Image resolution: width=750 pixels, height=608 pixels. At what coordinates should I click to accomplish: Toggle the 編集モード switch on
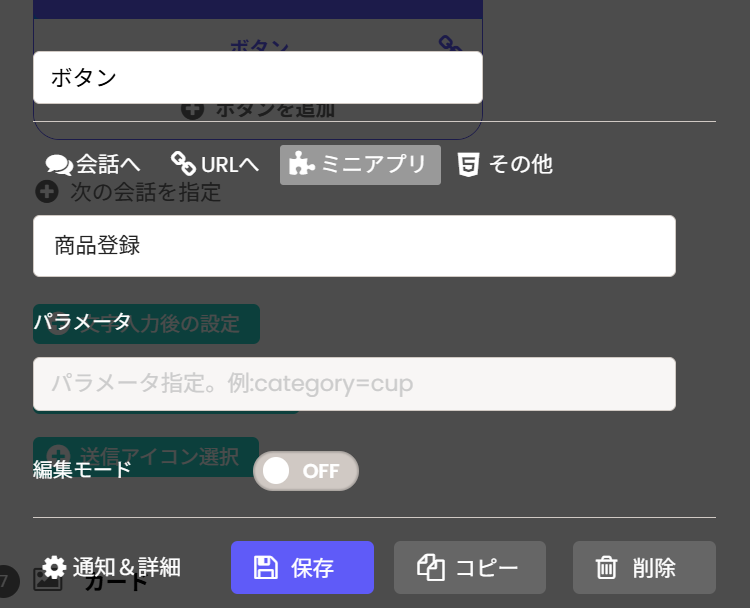[x=306, y=471]
